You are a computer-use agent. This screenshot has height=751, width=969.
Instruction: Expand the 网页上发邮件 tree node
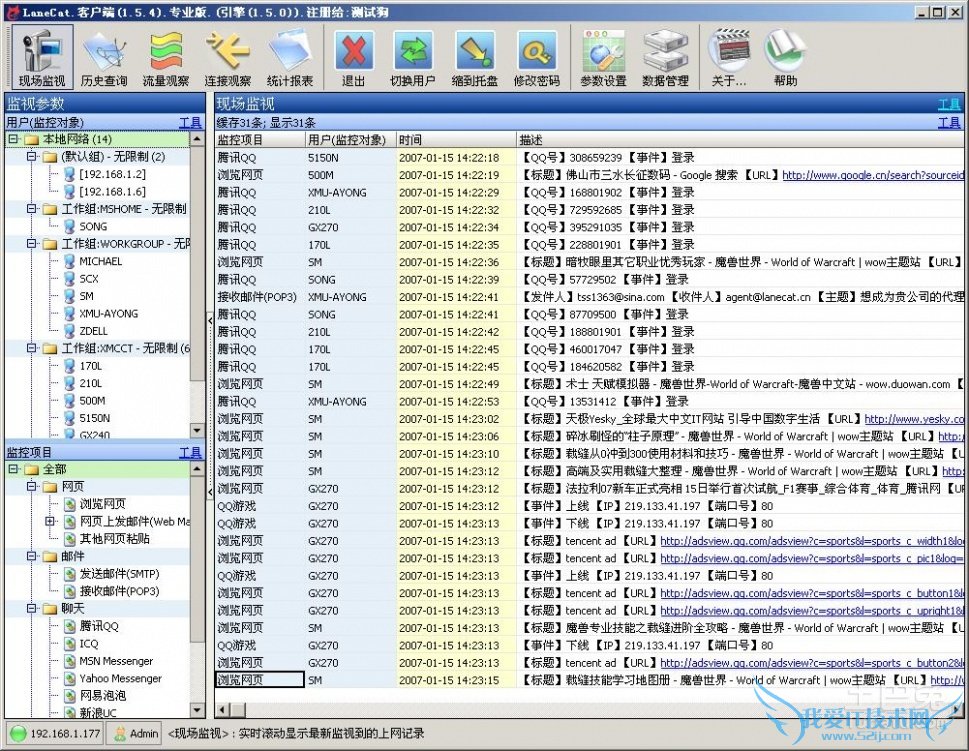[x=49, y=522]
